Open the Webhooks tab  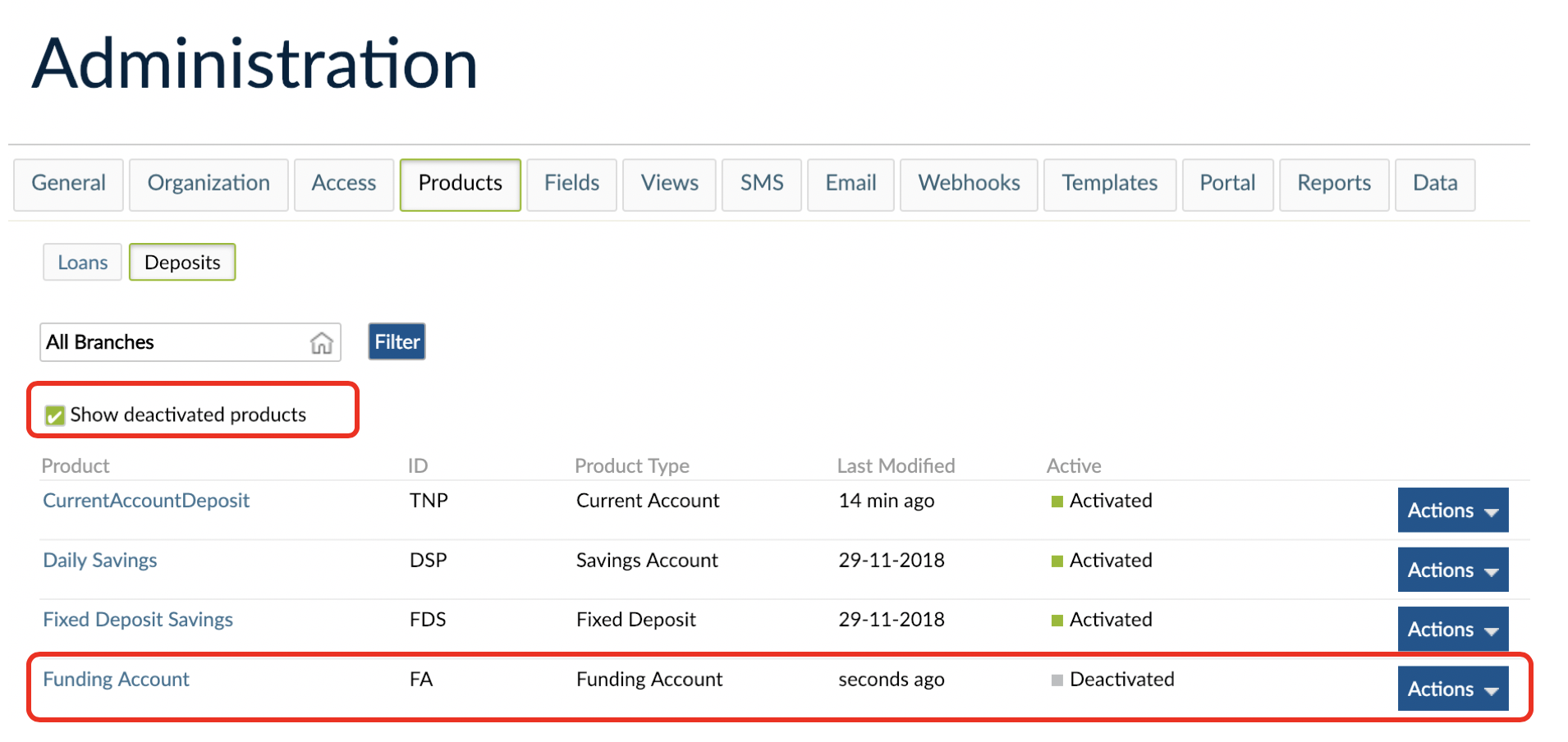[x=969, y=184]
